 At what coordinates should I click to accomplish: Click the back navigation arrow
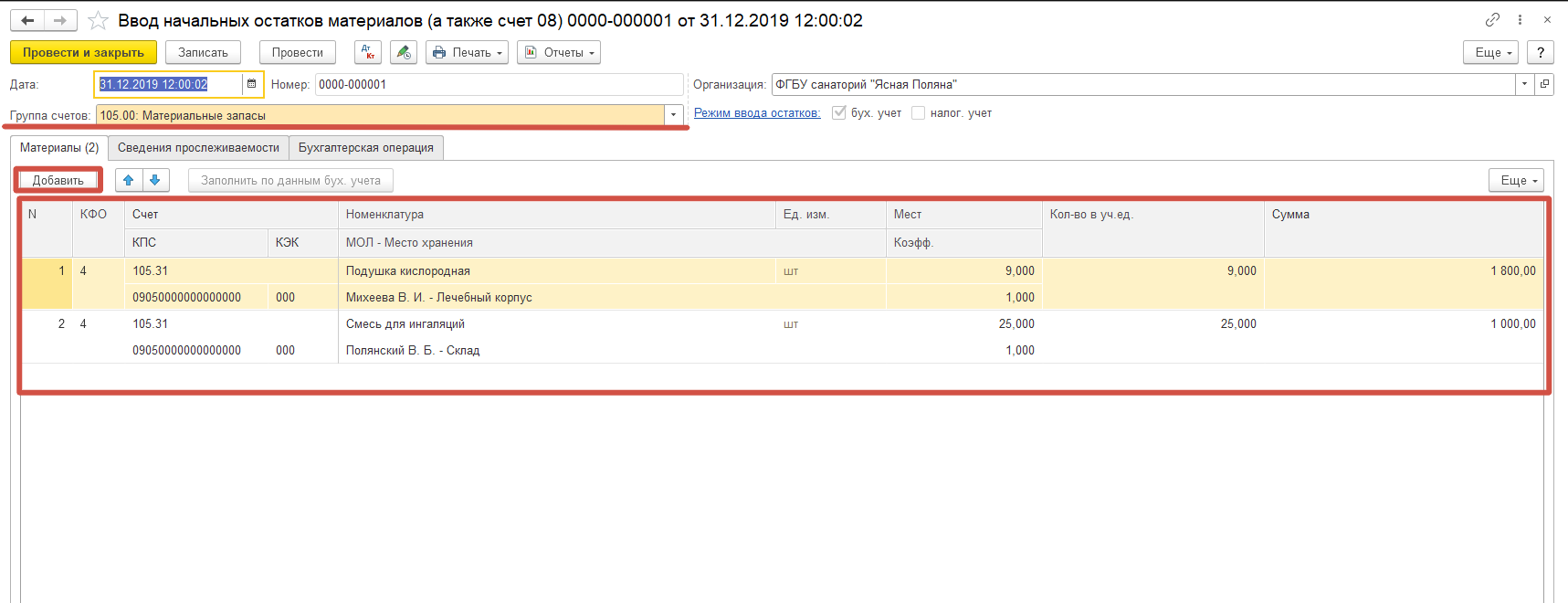point(27,20)
